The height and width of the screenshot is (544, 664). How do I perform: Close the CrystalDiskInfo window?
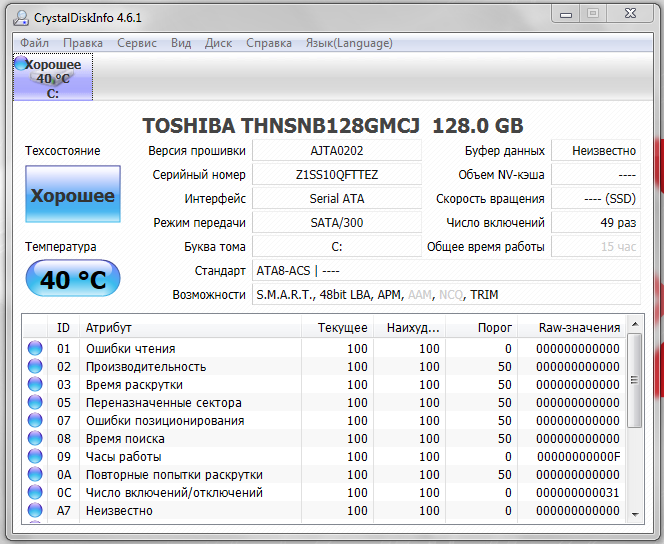coord(631,14)
